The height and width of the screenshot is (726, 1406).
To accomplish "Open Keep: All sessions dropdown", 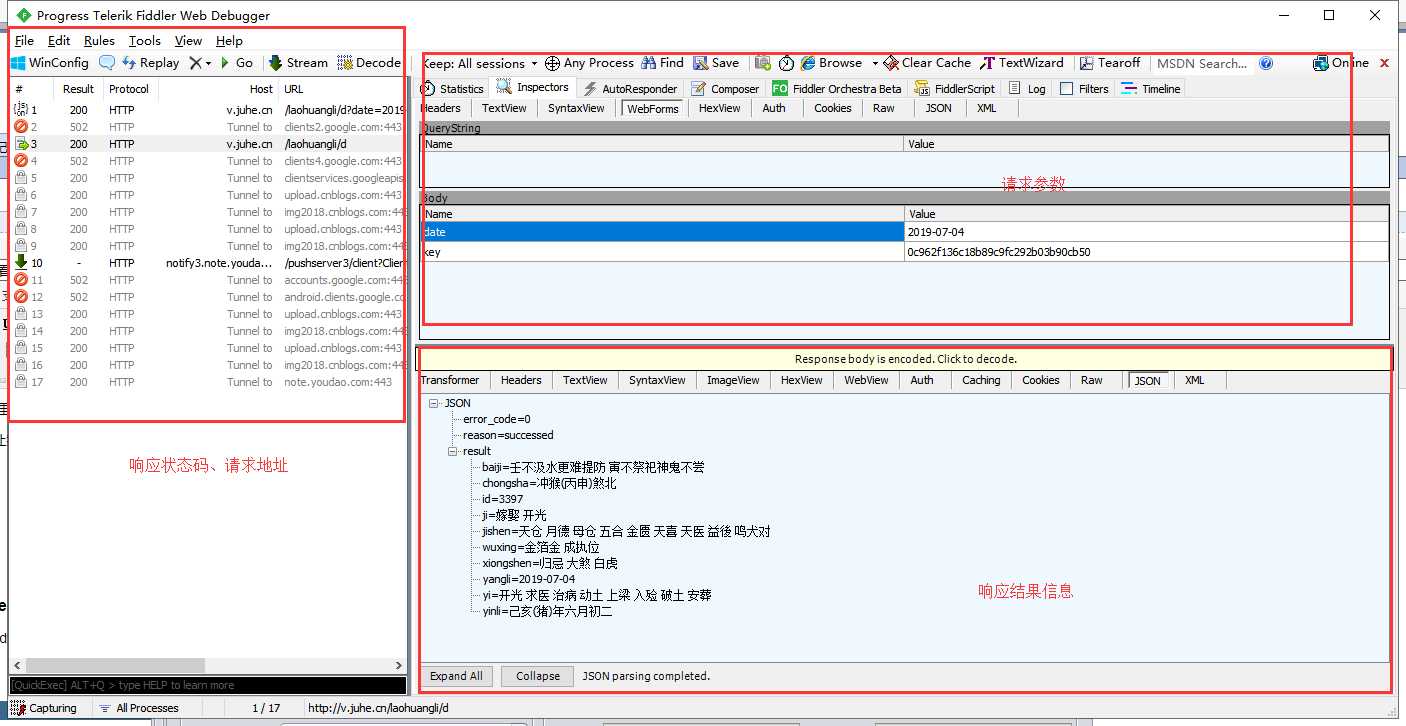I will click(480, 63).
